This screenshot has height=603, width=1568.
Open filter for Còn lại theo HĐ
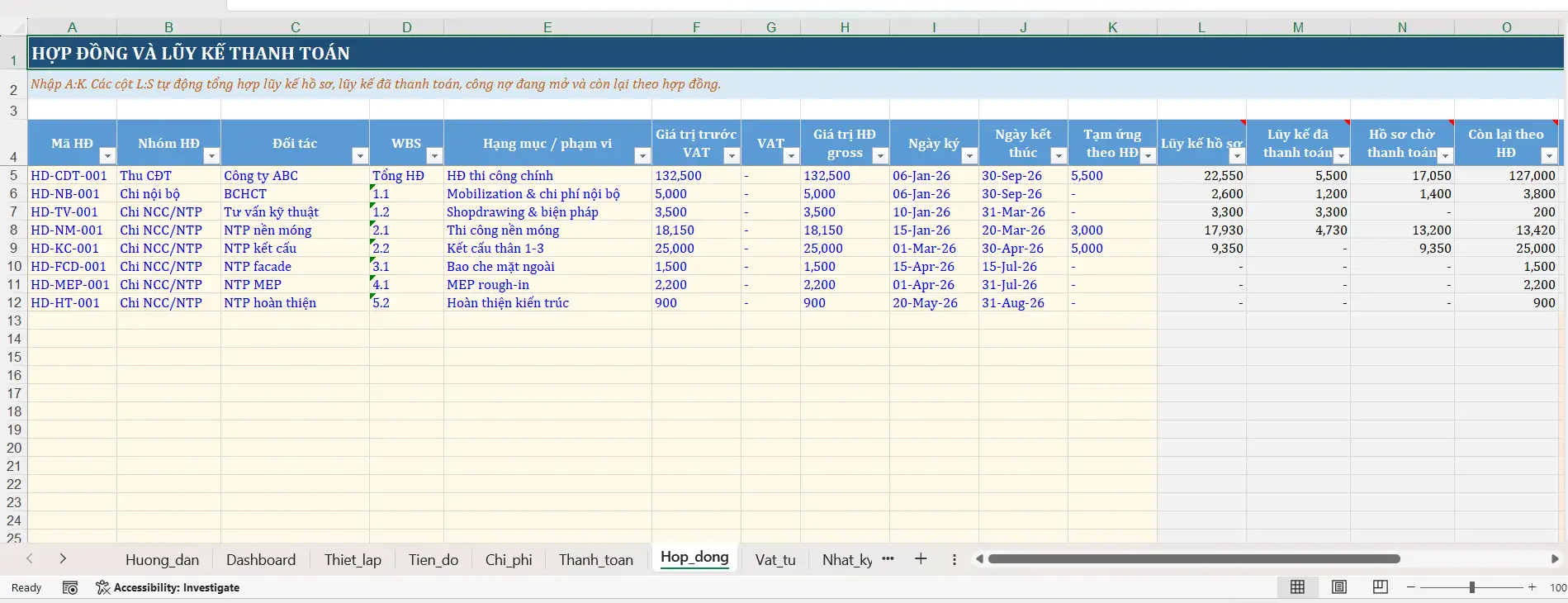[x=1549, y=156]
